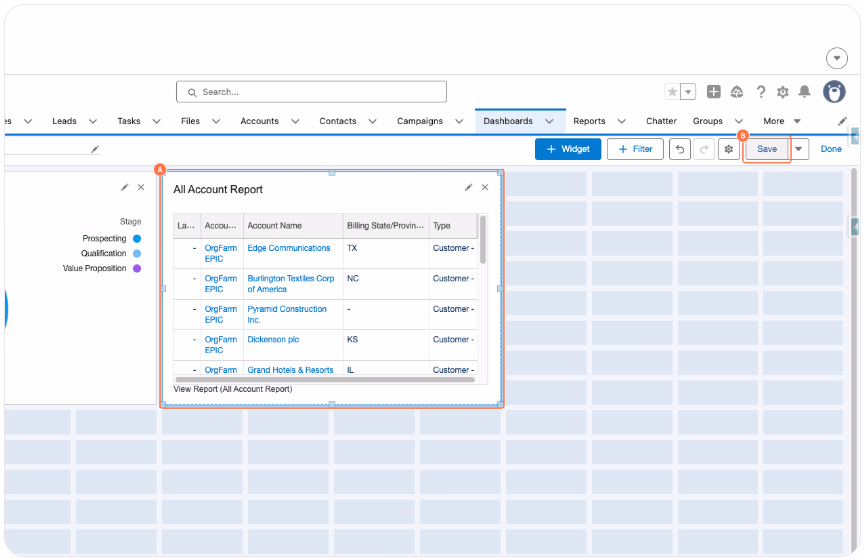Expand the Files tab chevron
864x559 pixels.
216,121
